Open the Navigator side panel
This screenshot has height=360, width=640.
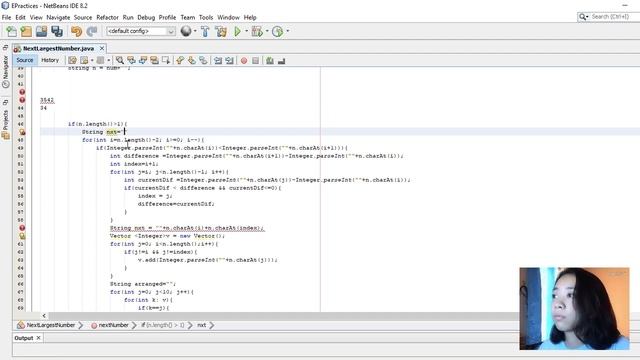5,67
